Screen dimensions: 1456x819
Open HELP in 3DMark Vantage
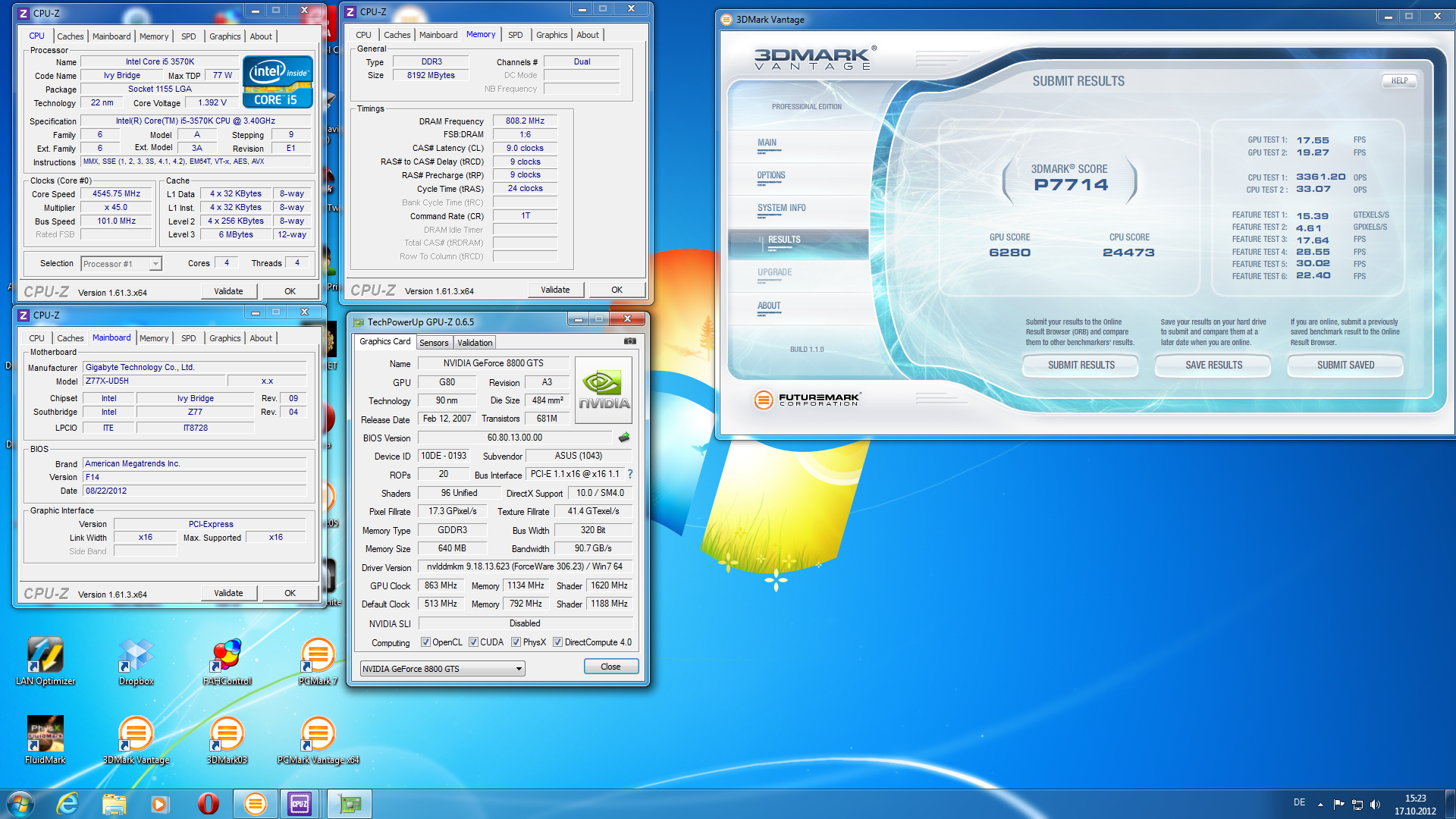tap(1399, 80)
